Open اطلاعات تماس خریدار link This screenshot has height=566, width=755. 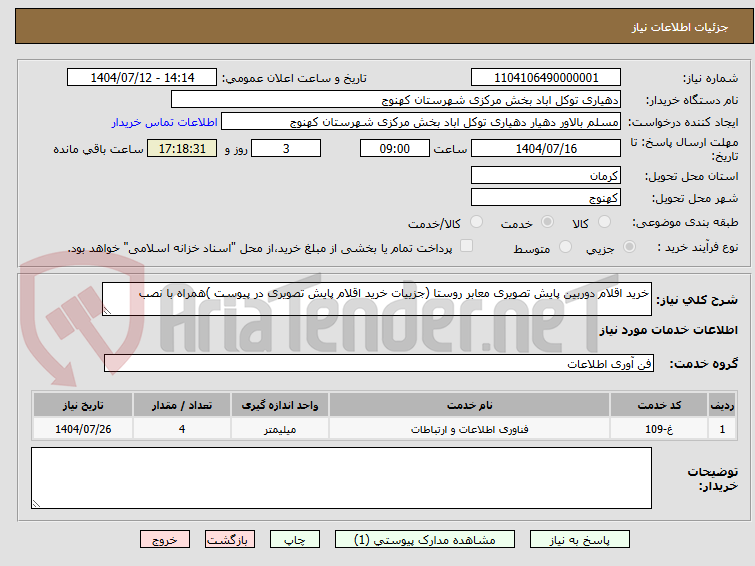click(165, 122)
